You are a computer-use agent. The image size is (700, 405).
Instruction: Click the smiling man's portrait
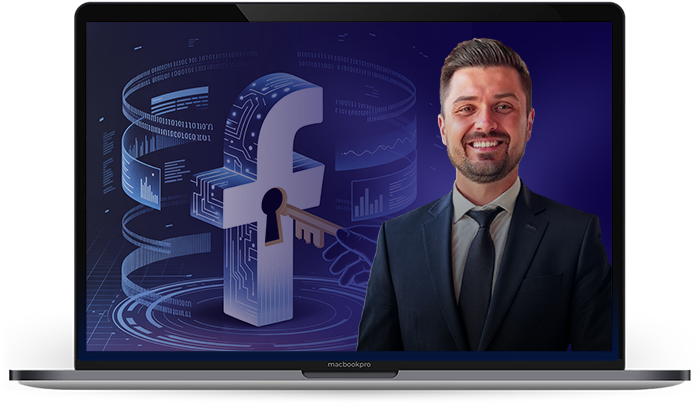coord(485,195)
